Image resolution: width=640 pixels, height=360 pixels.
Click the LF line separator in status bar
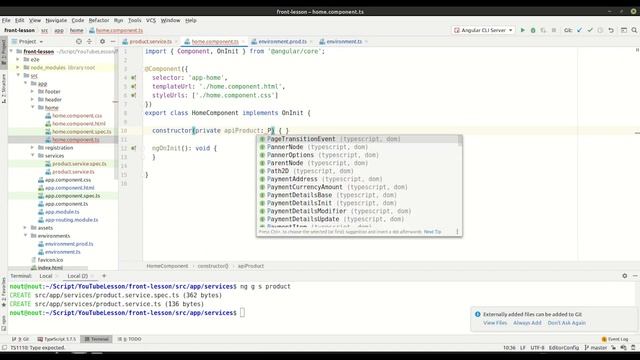[x=523, y=348]
